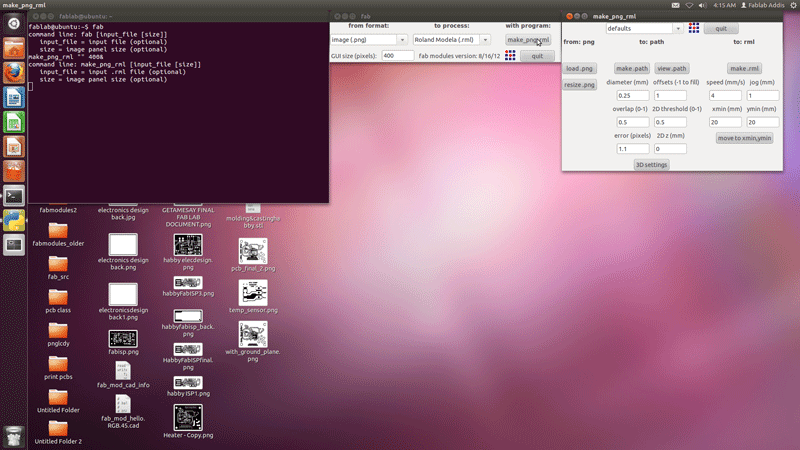
Task: Open LibreOffice Calc from the launcher
Action: tap(14, 122)
